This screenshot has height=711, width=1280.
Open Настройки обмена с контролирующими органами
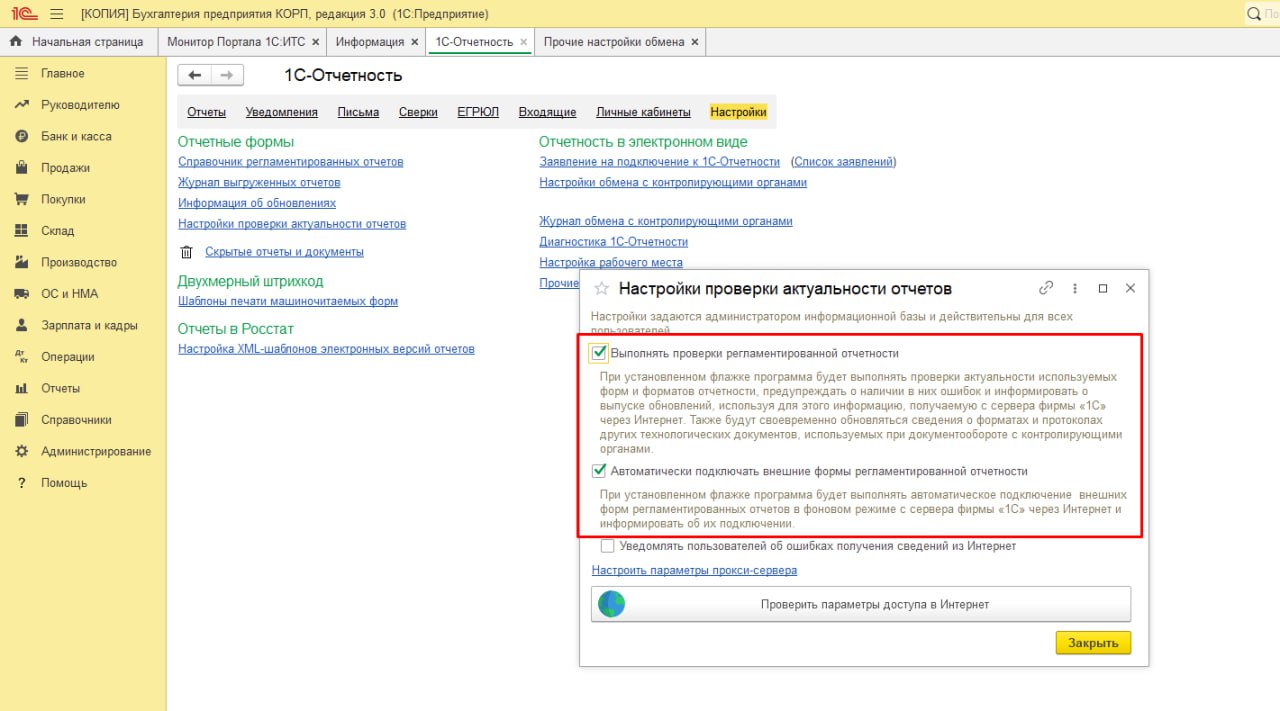[673, 183]
